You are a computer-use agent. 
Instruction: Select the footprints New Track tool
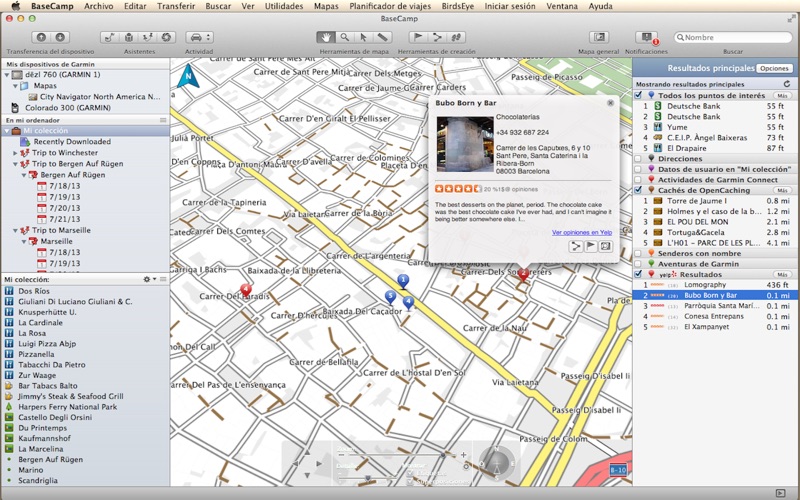(456, 37)
